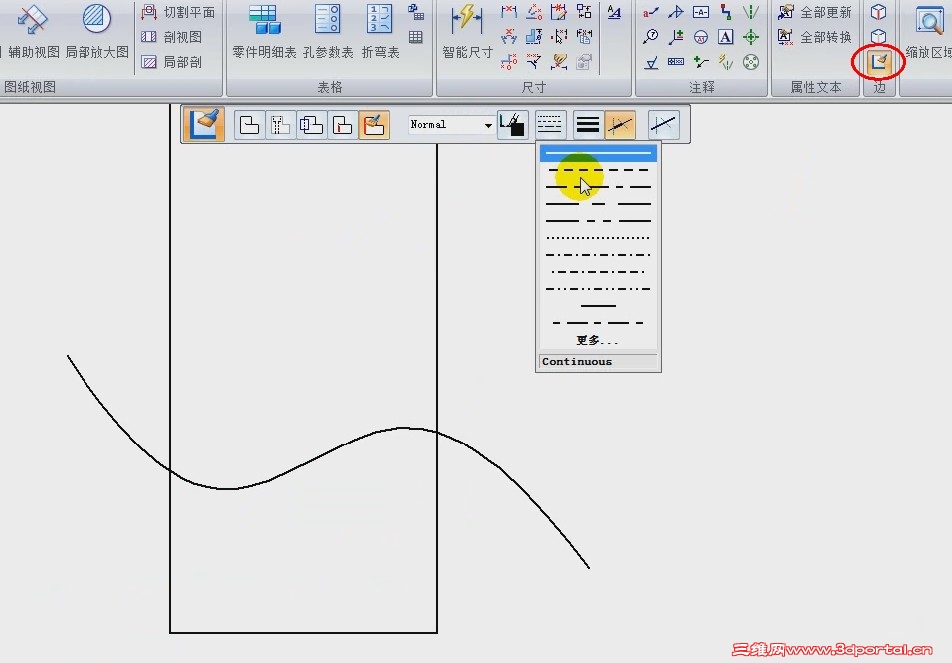Click the top cube icon in 边 group
The width and height of the screenshot is (952, 663).
(x=879, y=12)
